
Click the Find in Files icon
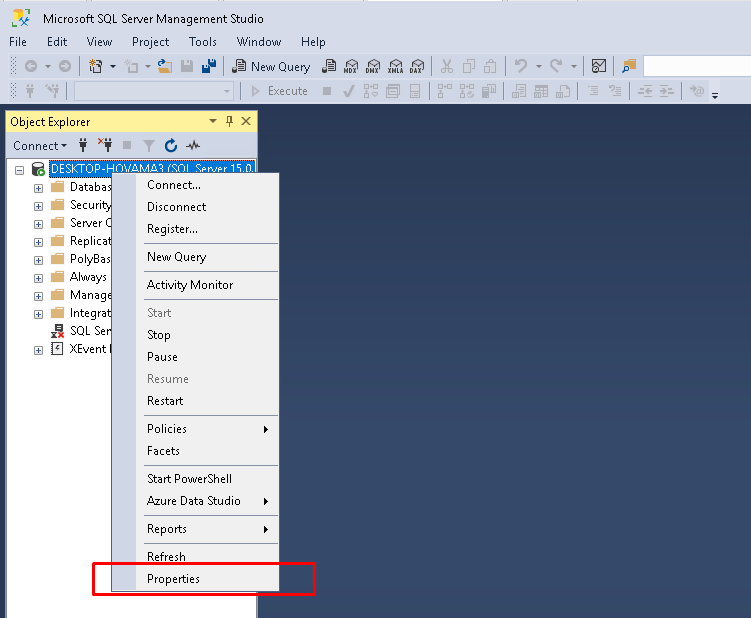click(x=629, y=66)
